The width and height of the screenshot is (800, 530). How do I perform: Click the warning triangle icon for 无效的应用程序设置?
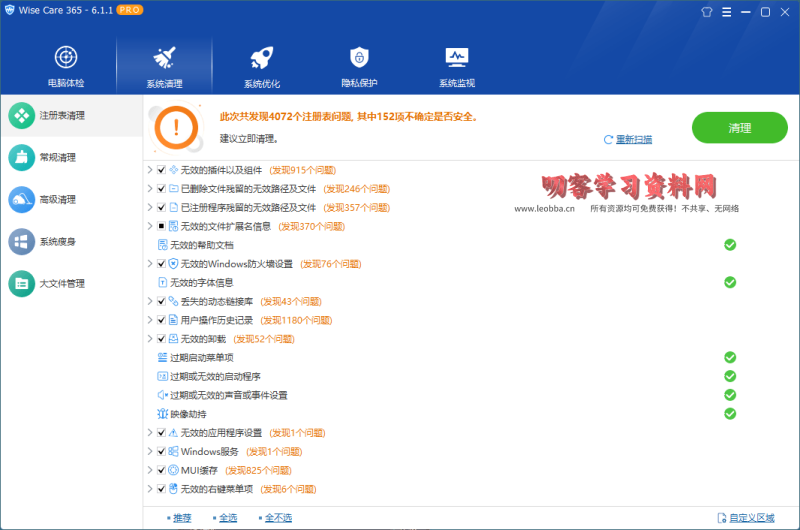(173, 433)
